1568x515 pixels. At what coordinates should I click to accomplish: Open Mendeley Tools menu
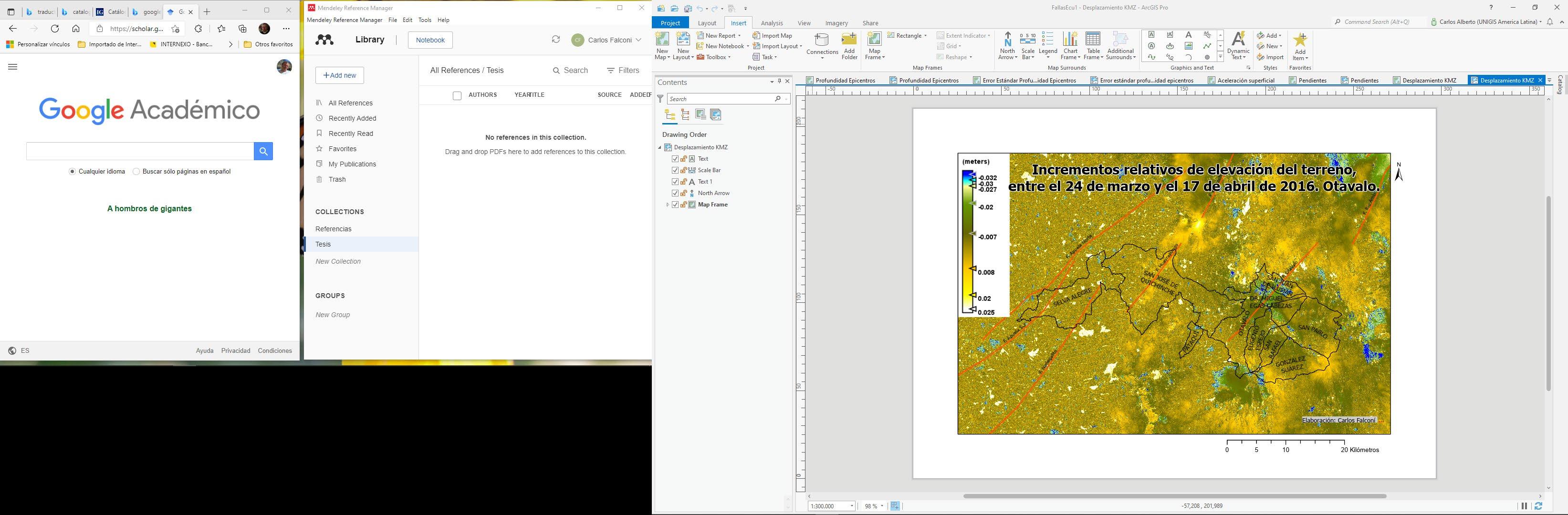[x=424, y=20]
